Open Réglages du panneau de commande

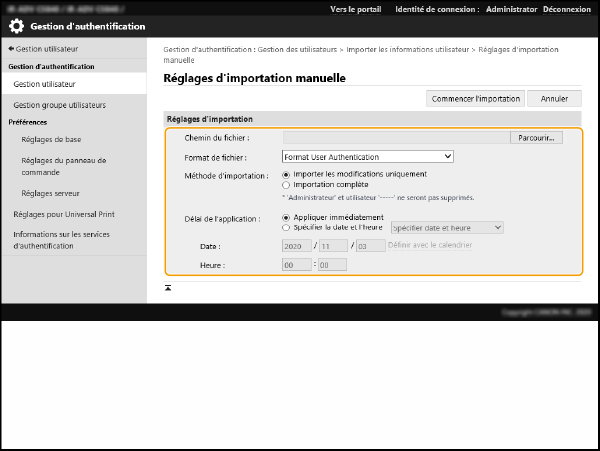[63, 166]
